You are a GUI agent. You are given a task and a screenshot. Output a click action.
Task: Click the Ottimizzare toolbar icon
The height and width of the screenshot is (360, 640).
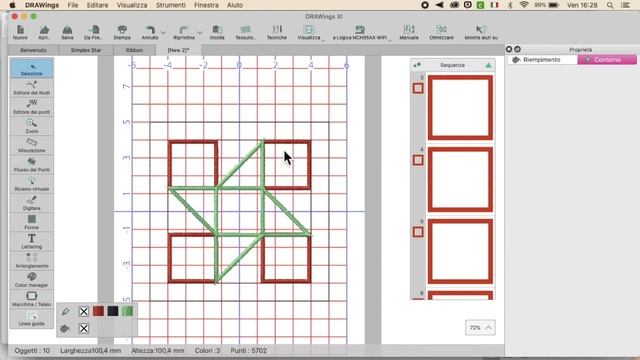pos(441,32)
